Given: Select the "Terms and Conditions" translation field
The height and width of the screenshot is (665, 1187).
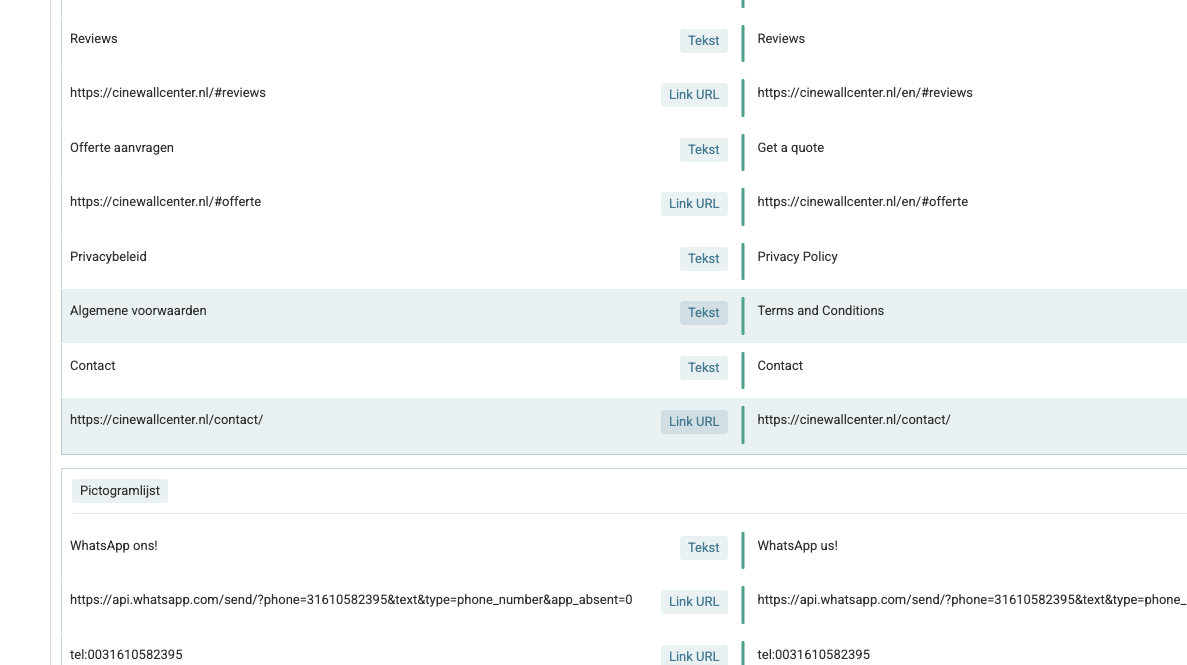Looking at the screenshot, I should (820, 311).
